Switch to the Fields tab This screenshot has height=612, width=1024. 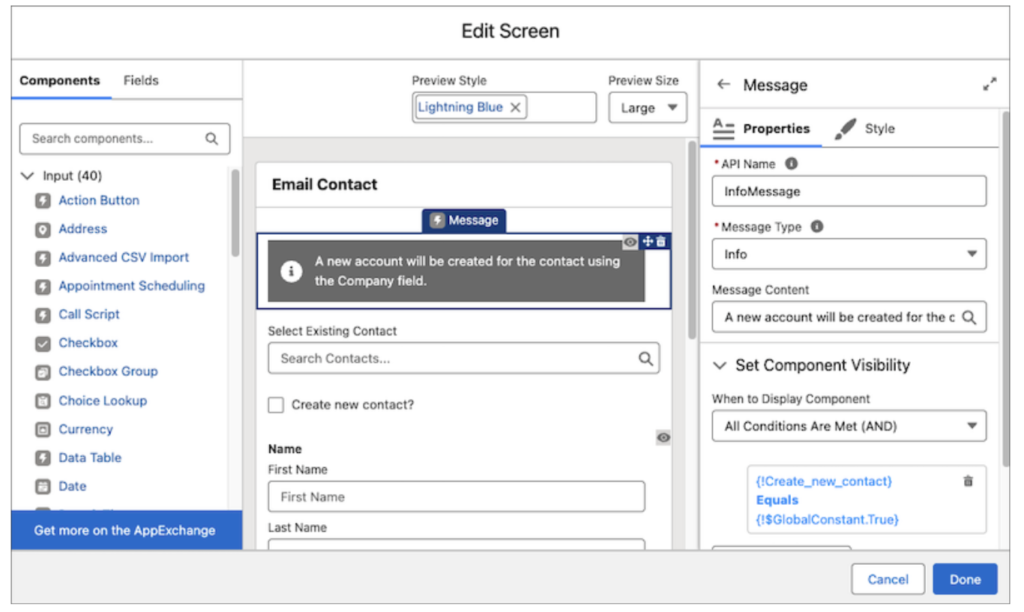point(141,80)
